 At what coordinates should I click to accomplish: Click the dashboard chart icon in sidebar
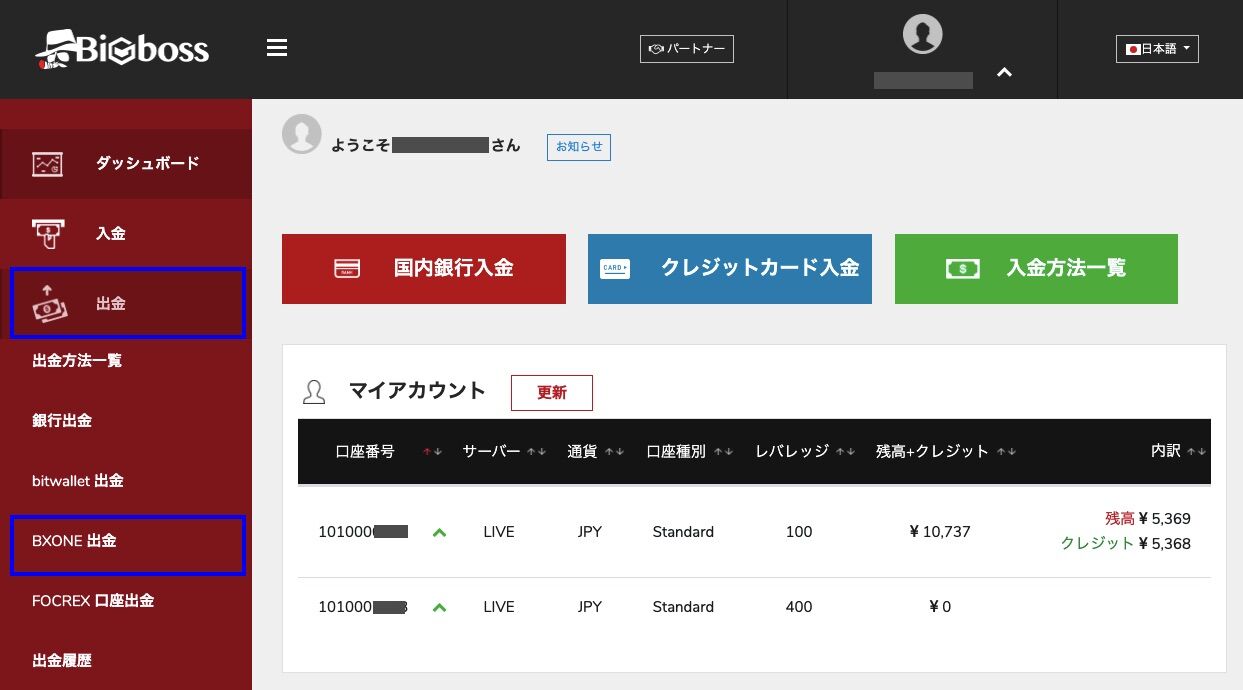click(47, 164)
